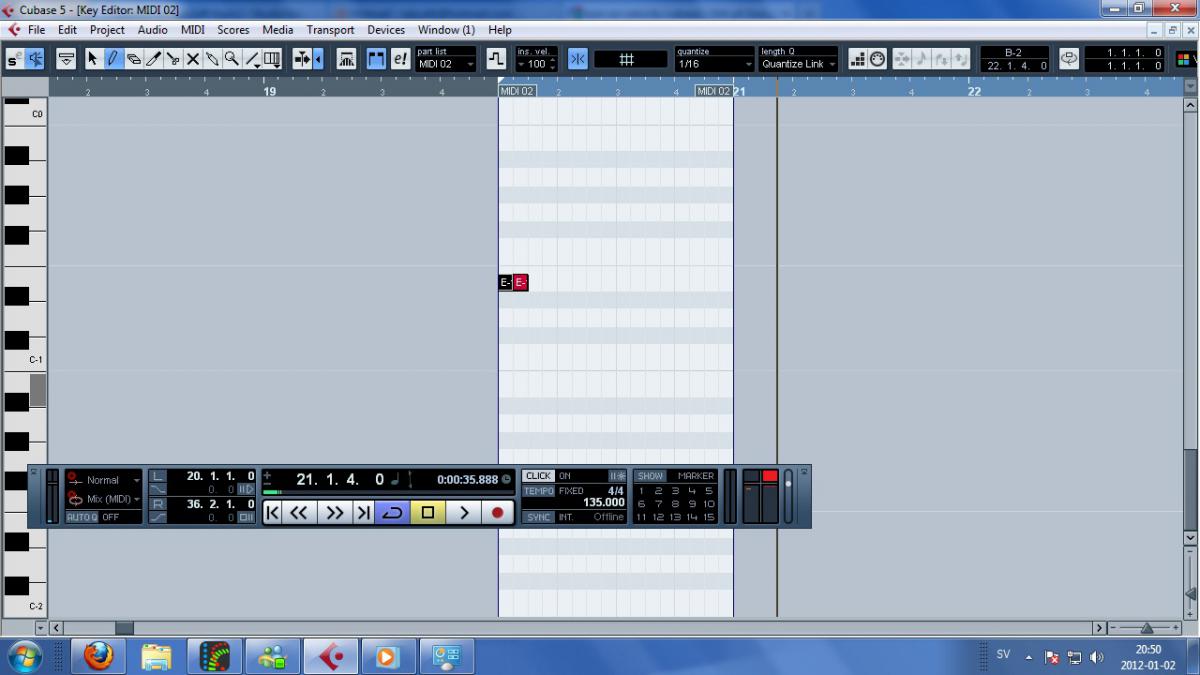Adjust insert velocity 100 stepper
The height and width of the screenshot is (675, 1200).
(x=552, y=64)
